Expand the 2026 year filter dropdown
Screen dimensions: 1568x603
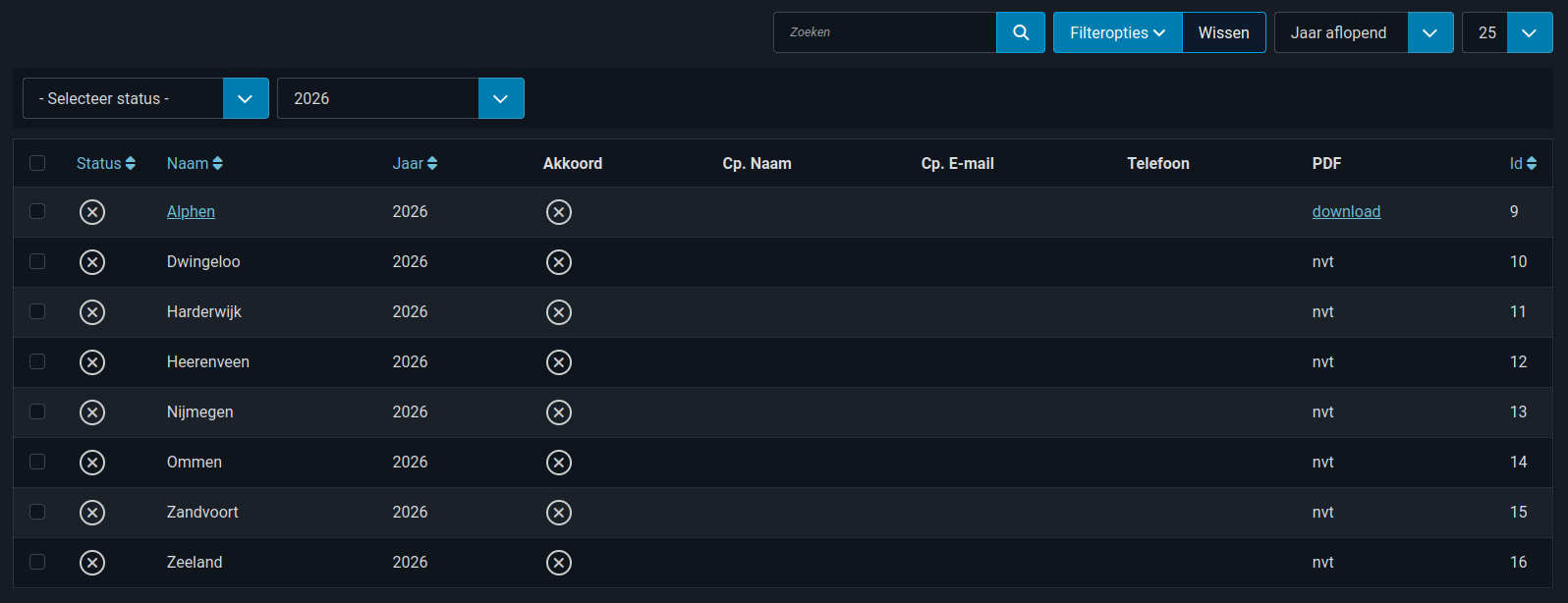tap(400, 98)
